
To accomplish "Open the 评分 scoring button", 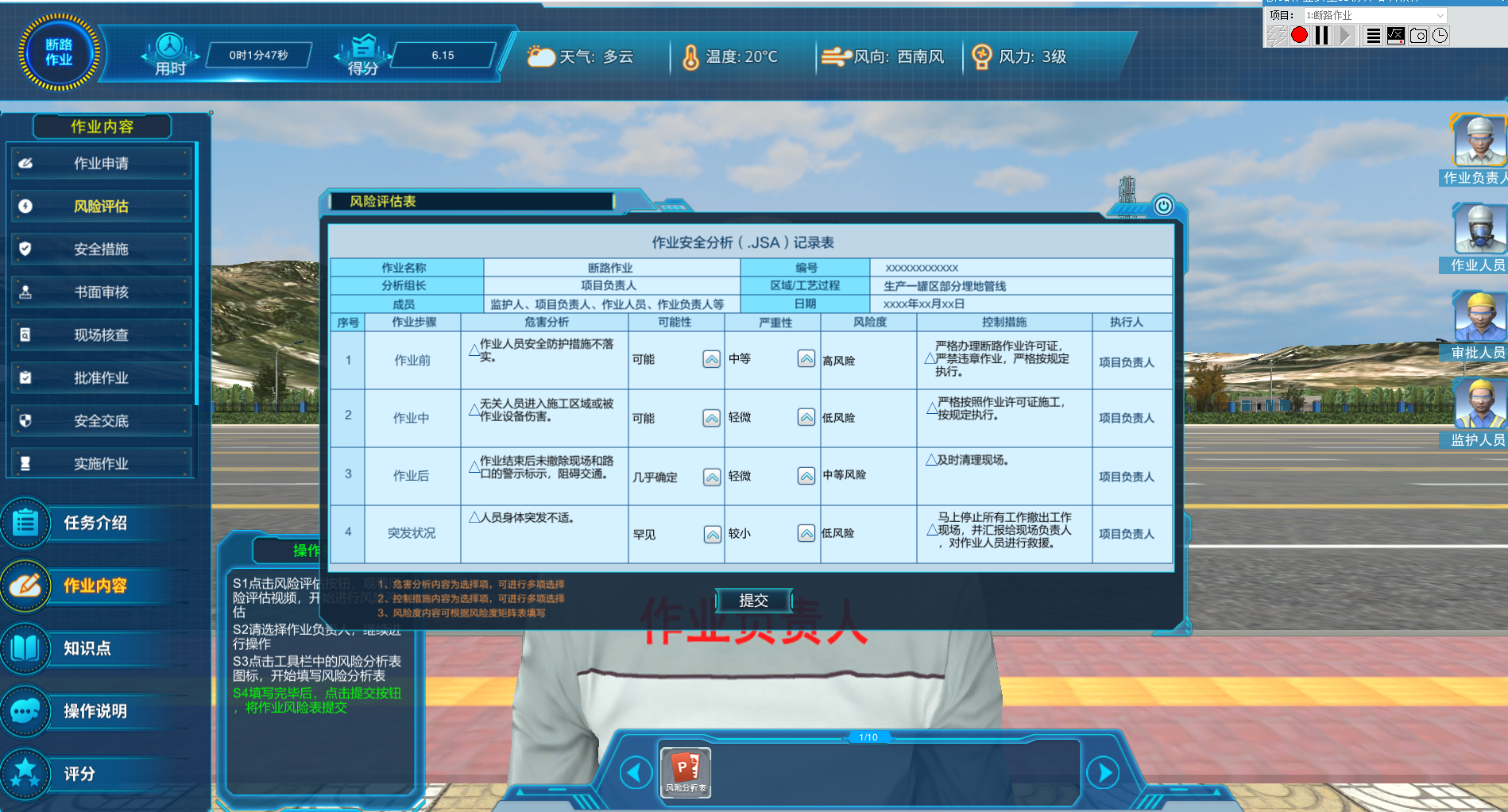I will 79,774.
